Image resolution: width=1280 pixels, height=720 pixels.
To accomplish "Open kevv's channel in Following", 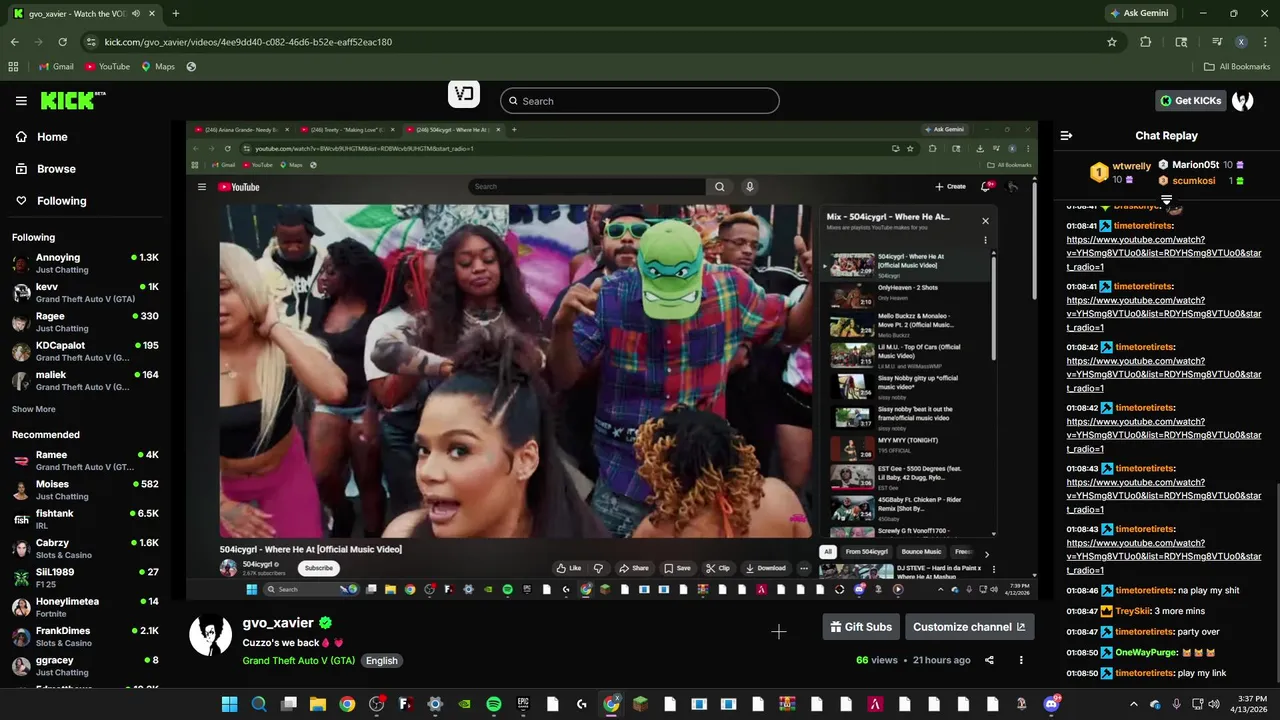I will (85, 293).
